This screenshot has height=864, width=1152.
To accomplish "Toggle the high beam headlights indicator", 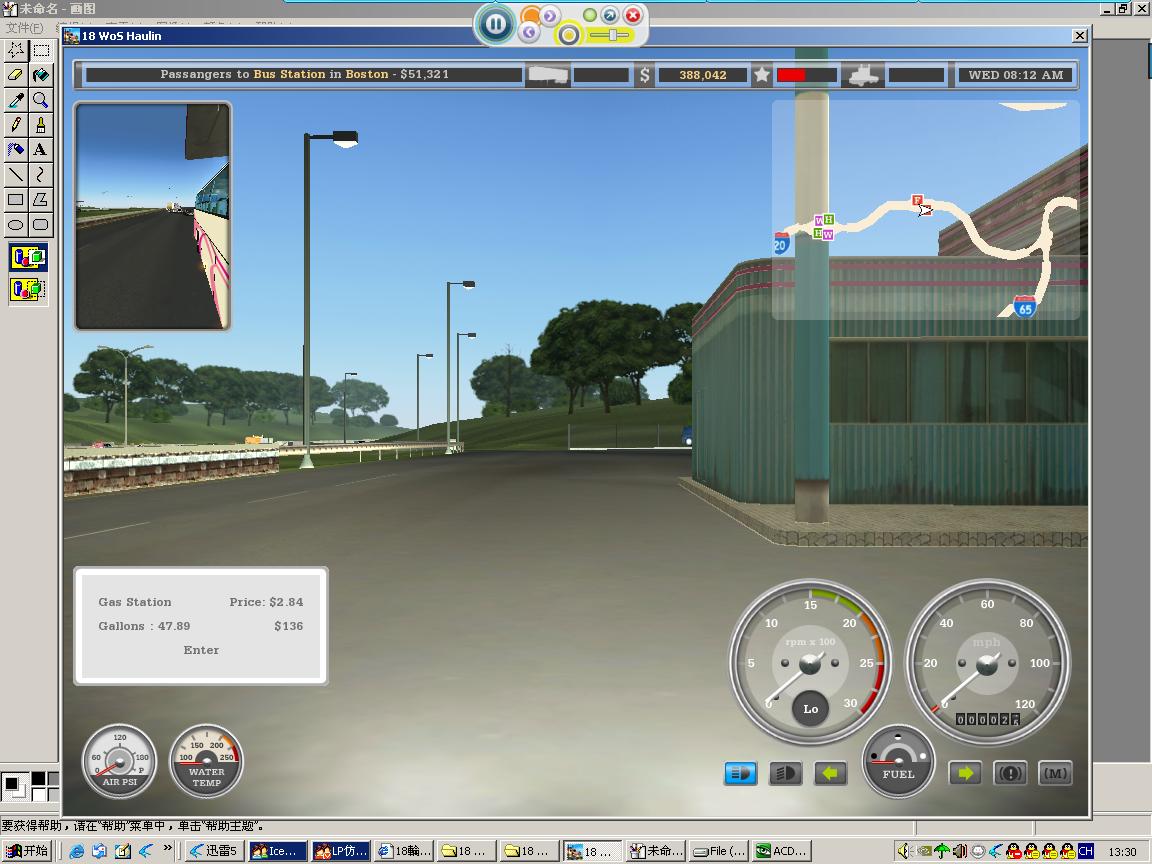I will (740, 773).
